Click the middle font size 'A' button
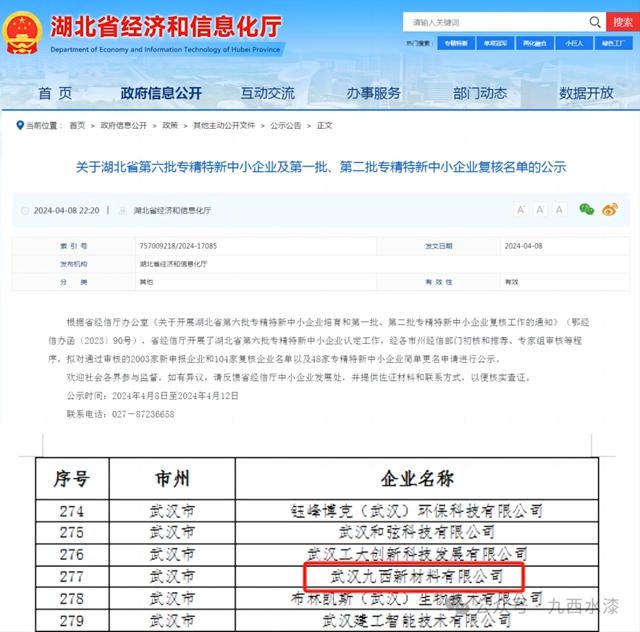 [540, 210]
